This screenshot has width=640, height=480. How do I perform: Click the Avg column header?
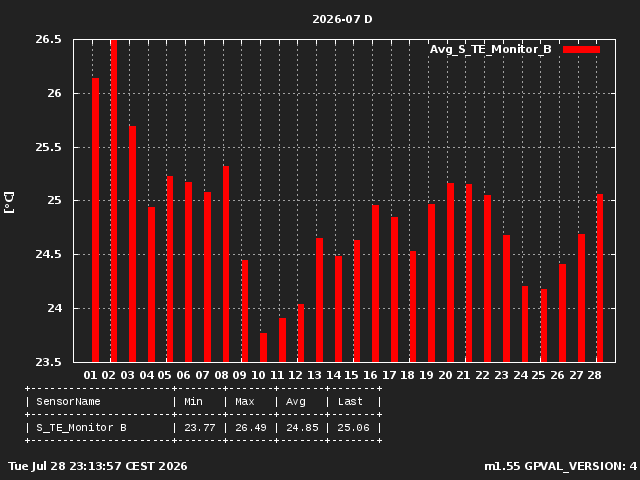(296, 402)
